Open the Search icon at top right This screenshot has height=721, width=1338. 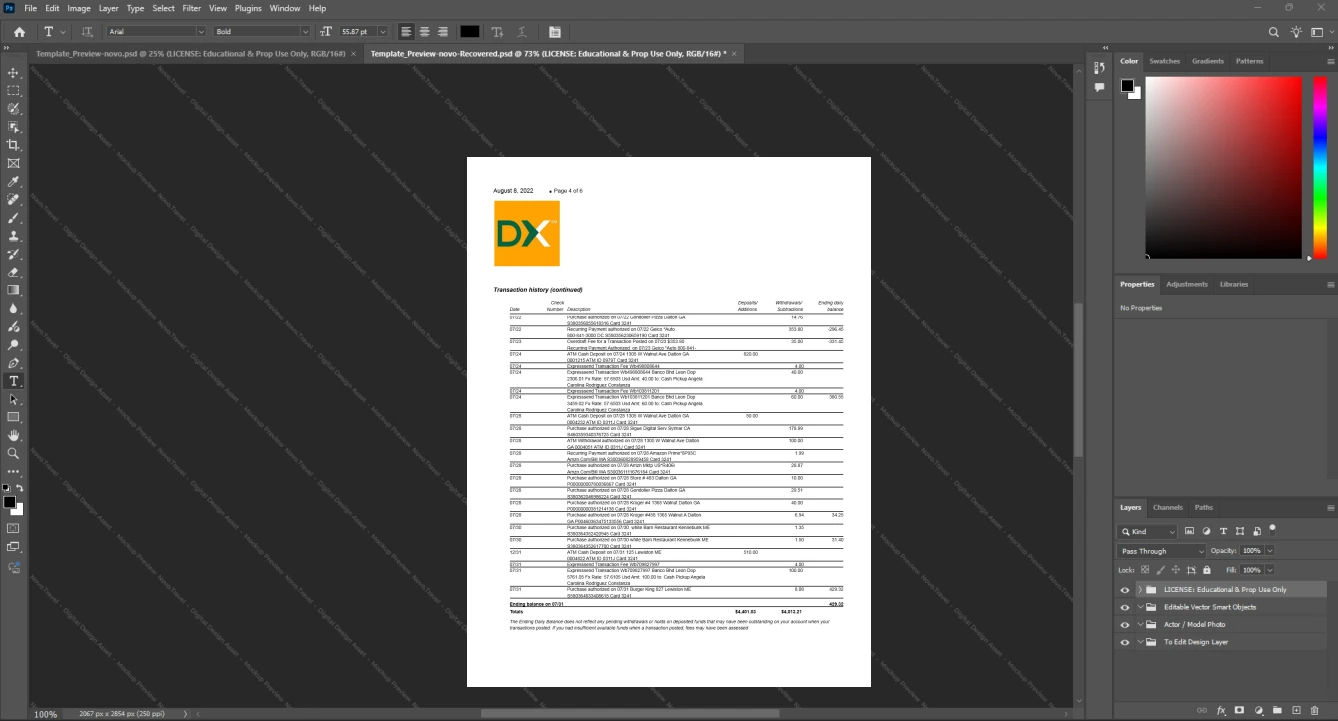click(x=1274, y=32)
